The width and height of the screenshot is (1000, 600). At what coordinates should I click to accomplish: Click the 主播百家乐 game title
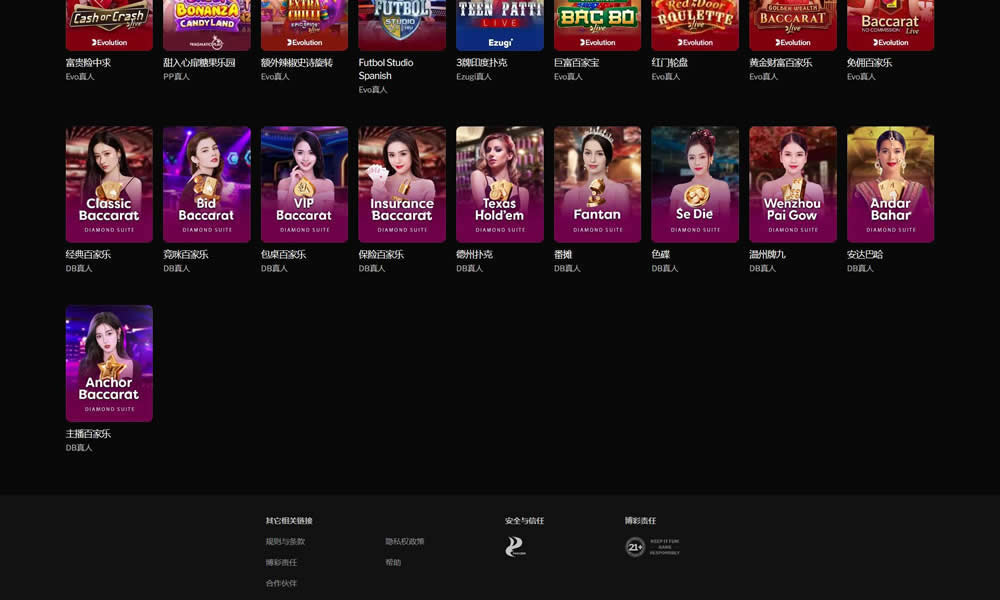[x=88, y=434]
